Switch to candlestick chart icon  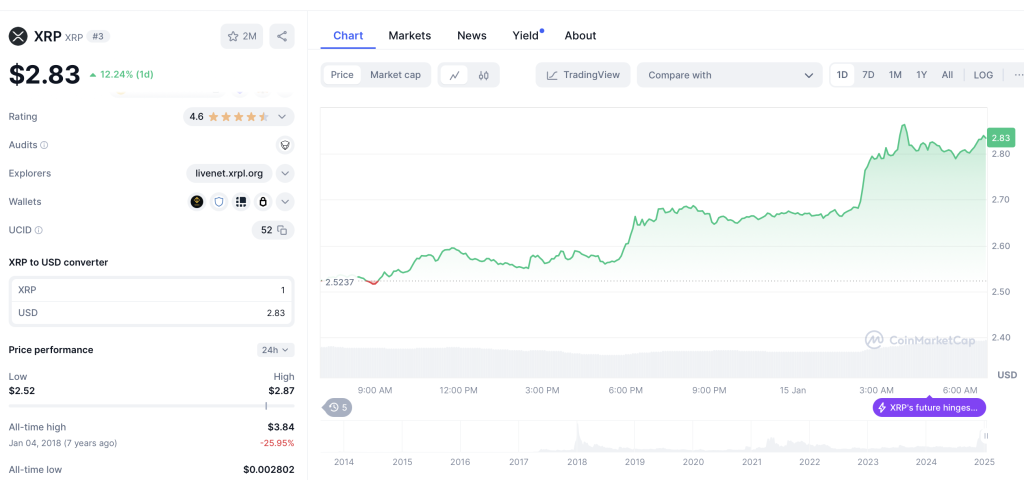pos(483,75)
